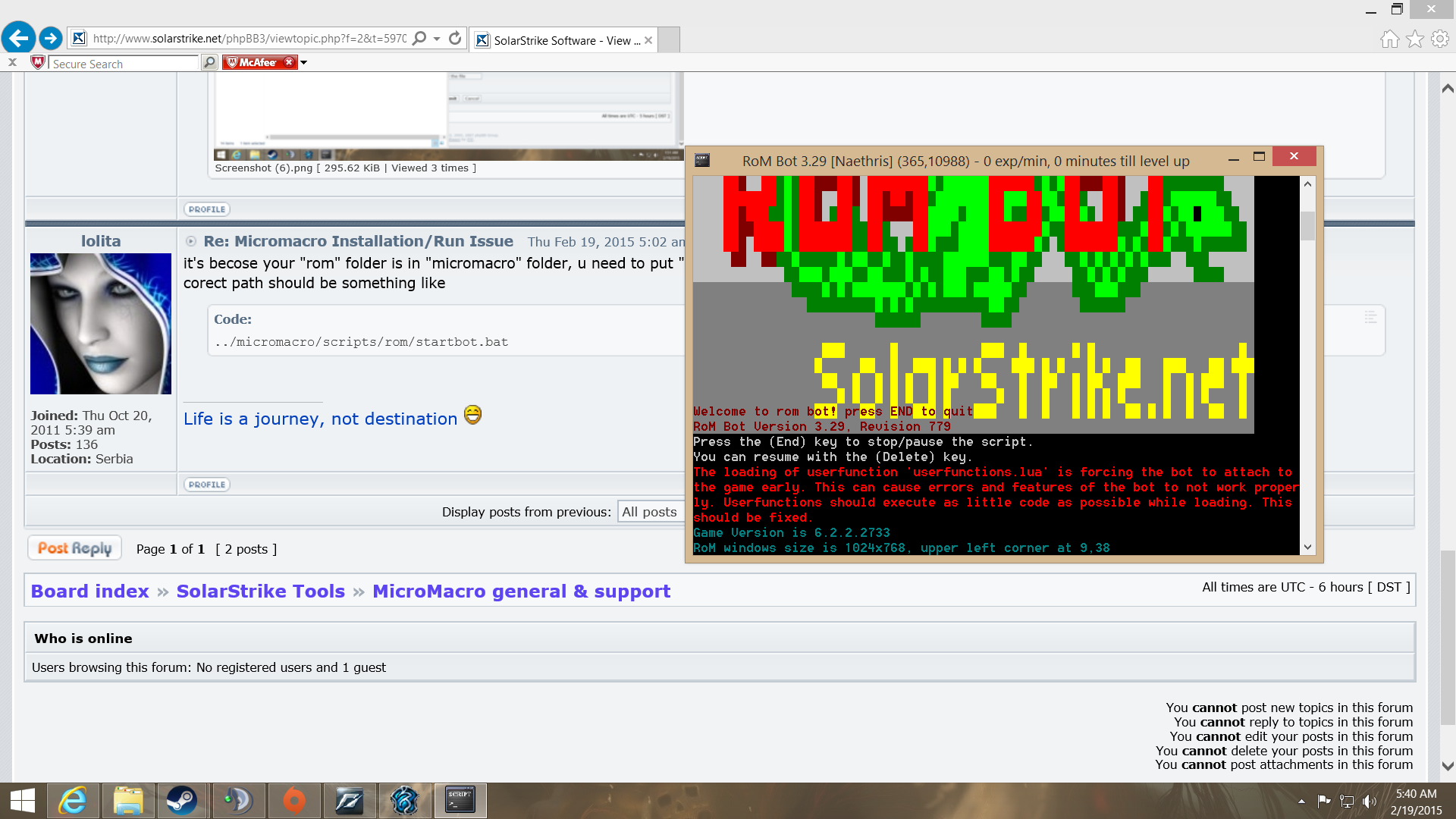The image size is (1456, 819).
Task: Click the Windows Start button
Action: coord(23,801)
